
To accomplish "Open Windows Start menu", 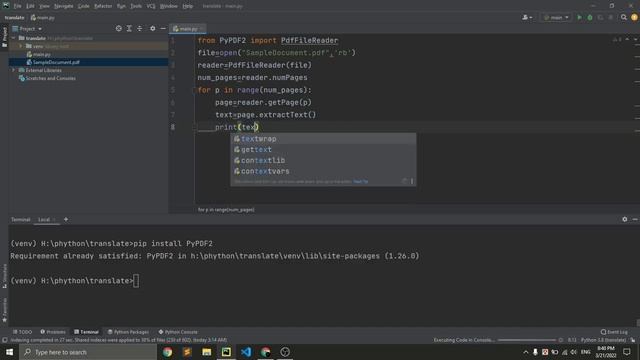I will [x=9, y=352].
